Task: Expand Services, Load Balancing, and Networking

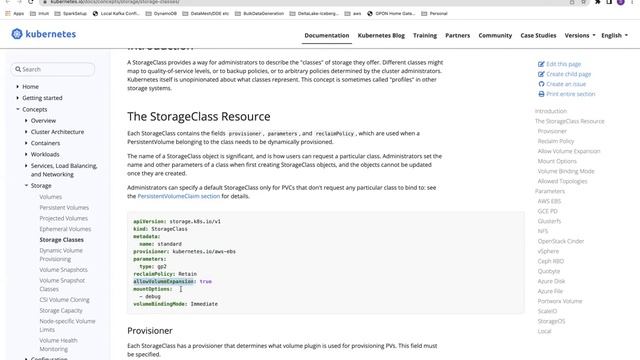Action: point(26,166)
